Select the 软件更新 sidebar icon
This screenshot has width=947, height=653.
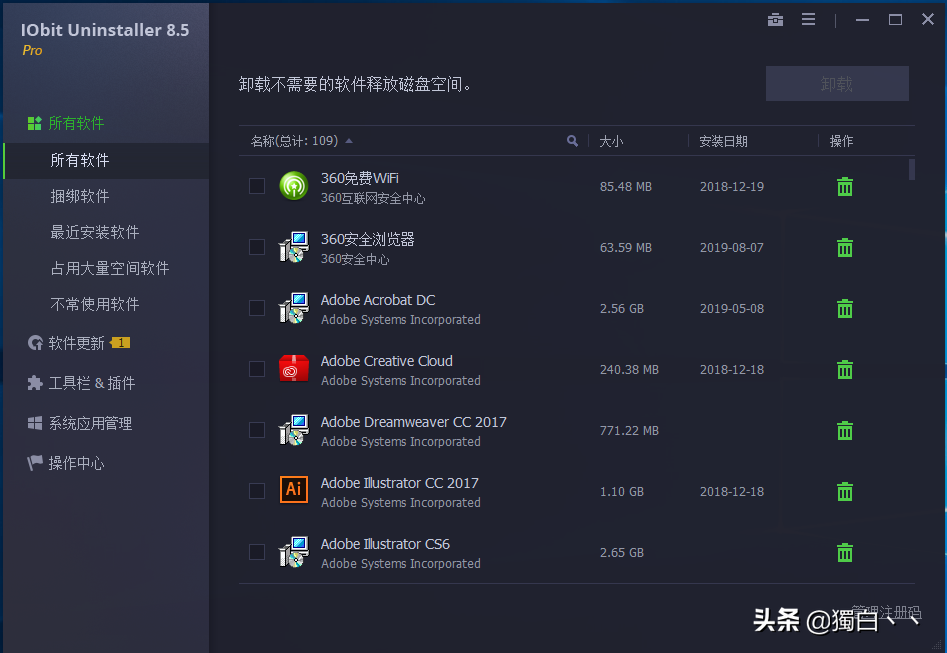(x=34, y=343)
